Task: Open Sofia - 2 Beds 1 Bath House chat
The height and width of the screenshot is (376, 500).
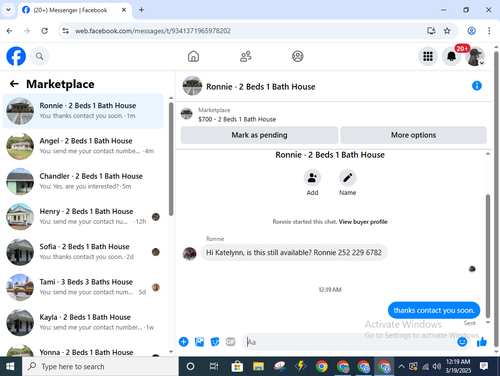Action: (x=83, y=252)
